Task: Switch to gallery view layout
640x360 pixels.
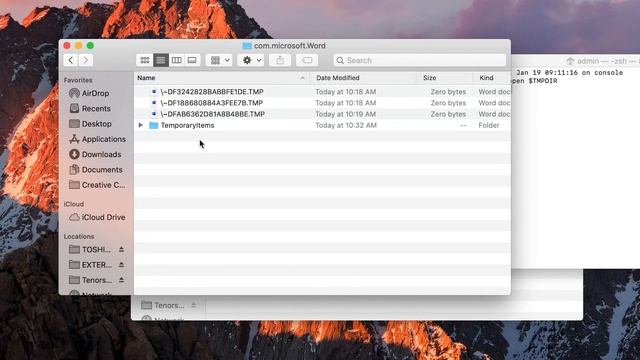Action: pos(192,60)
